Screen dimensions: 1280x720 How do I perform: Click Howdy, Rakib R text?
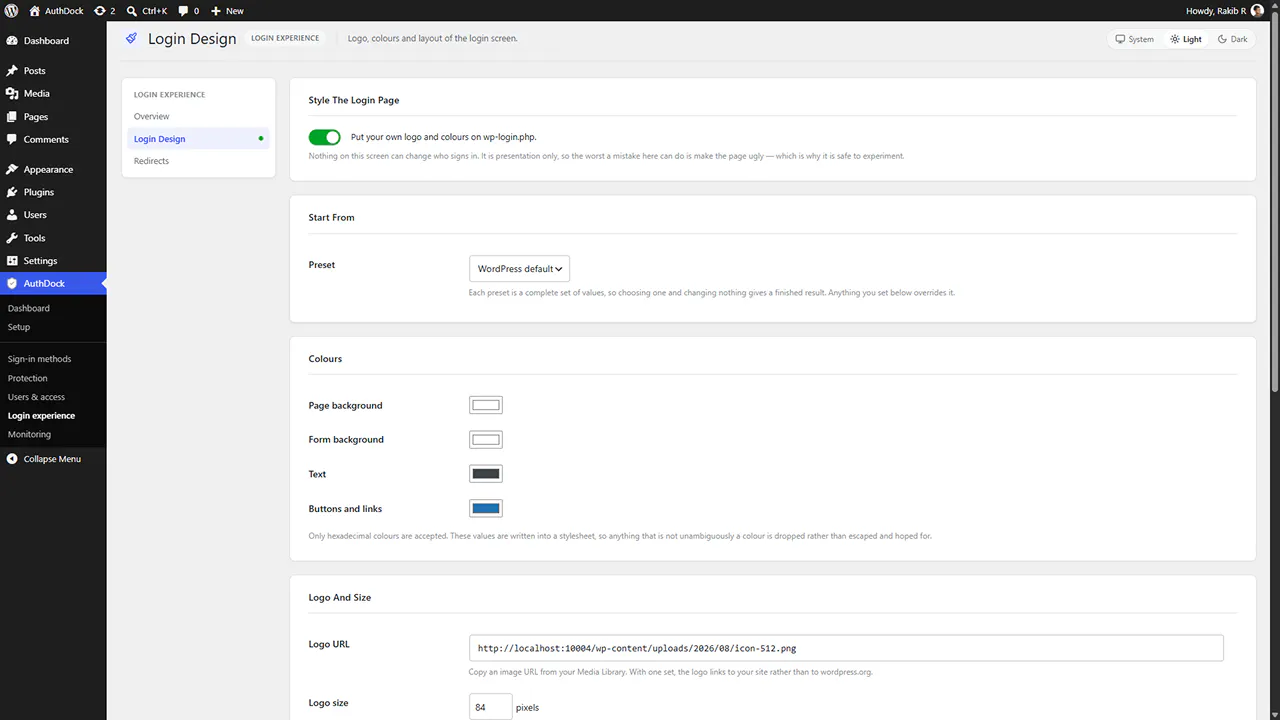coord(1216,11)
